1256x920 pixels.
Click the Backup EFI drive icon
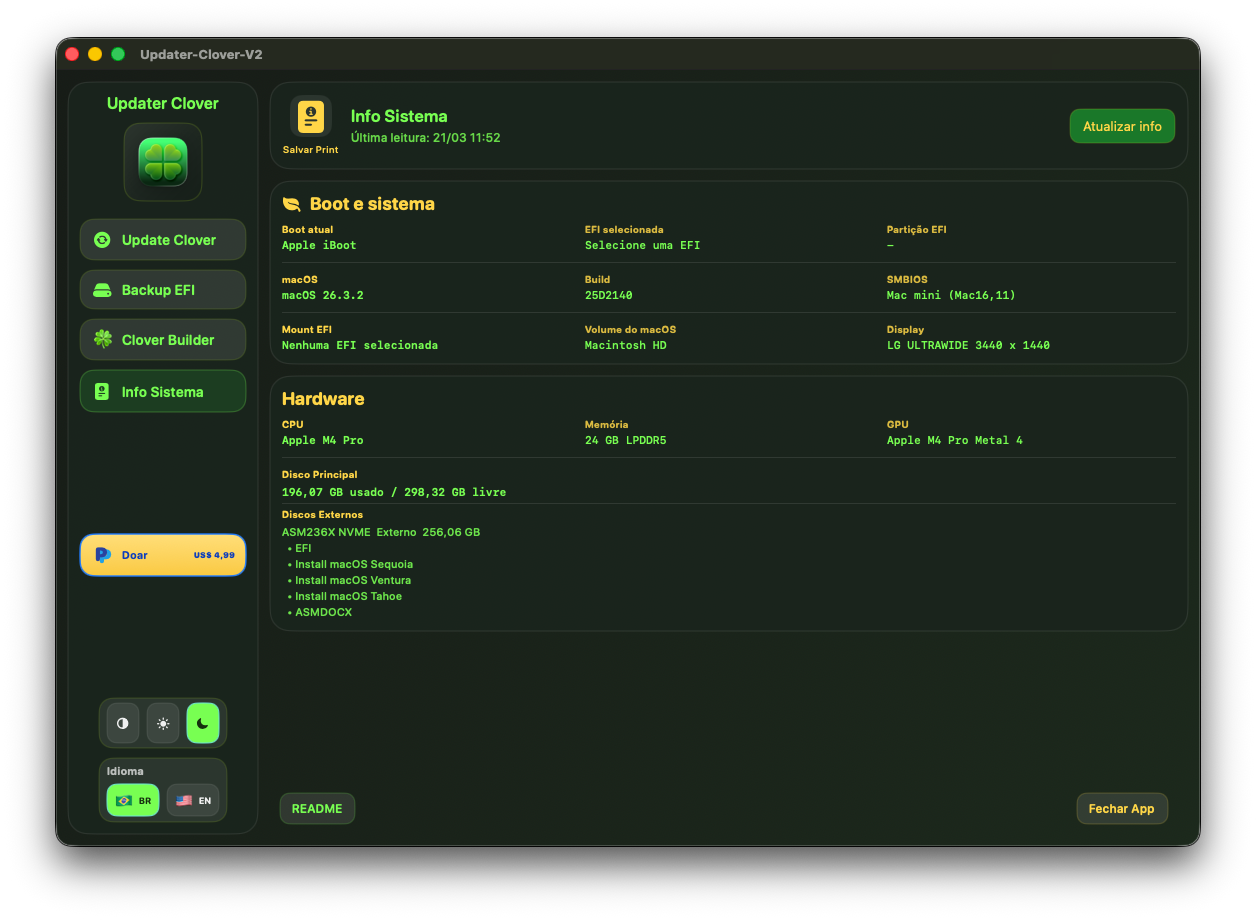pos(101,289)
